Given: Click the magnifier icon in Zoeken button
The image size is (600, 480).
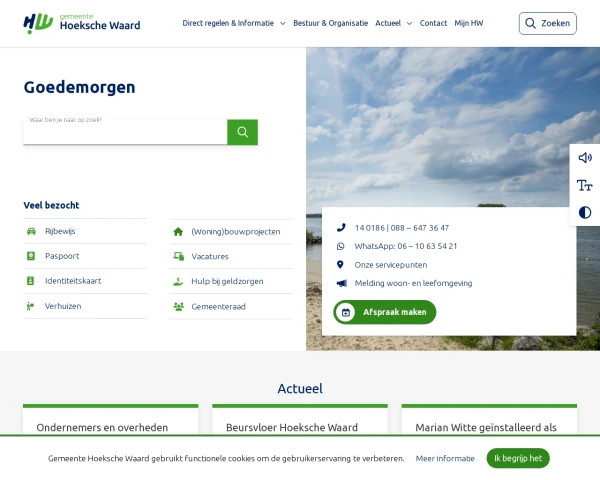Looking at the screenshot, I should (530, 23).
